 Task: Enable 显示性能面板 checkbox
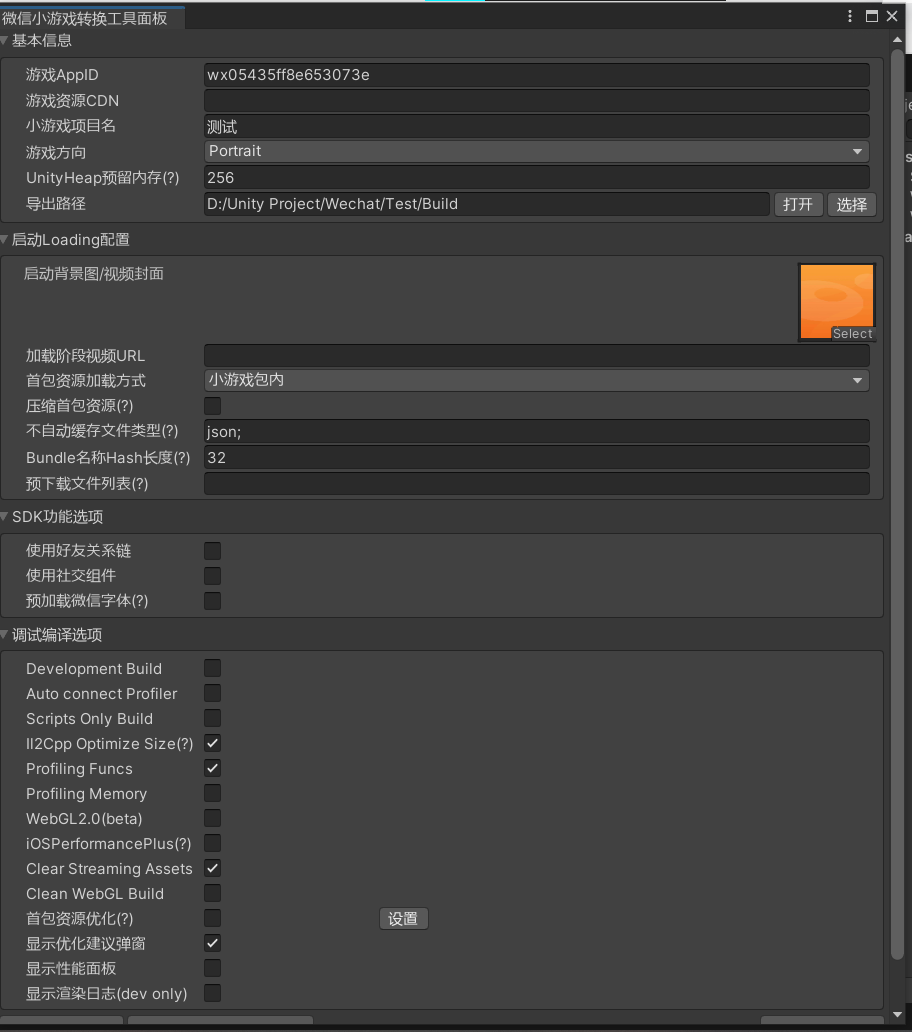tap(213, 968)
